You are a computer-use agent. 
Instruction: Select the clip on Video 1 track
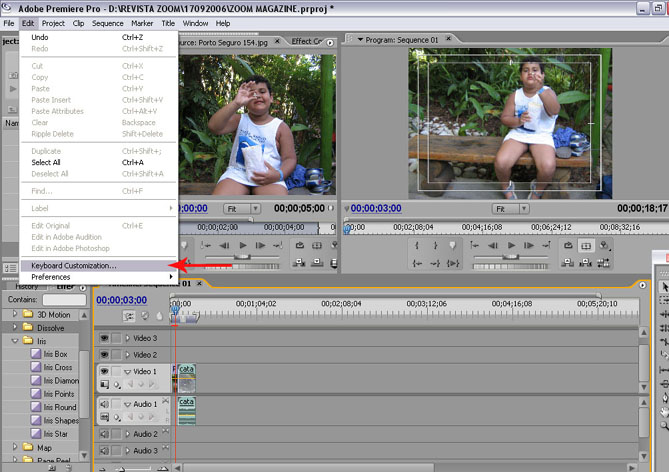tap(186, 377)
